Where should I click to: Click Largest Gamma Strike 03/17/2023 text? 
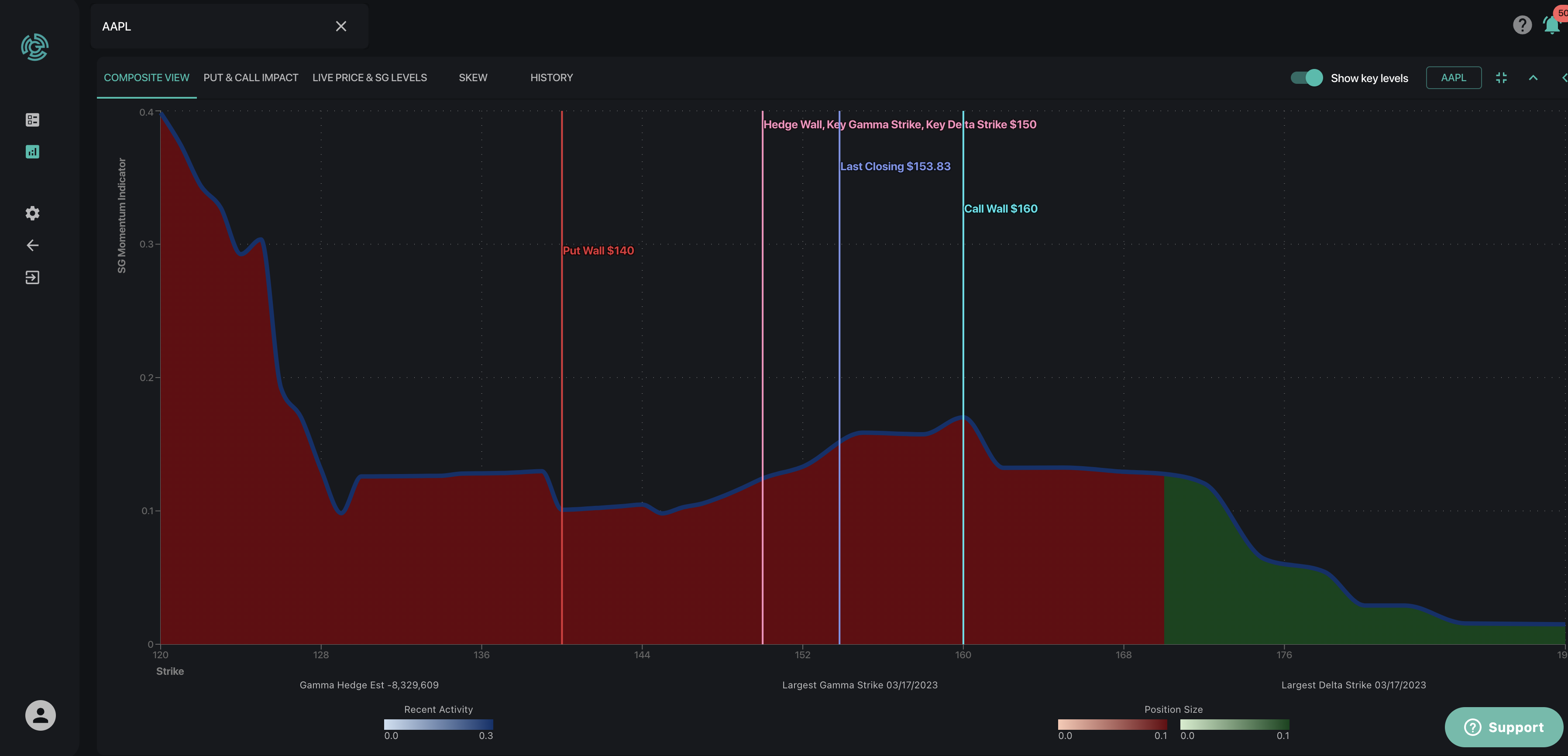pyautogui.click(x=860, y=685)
